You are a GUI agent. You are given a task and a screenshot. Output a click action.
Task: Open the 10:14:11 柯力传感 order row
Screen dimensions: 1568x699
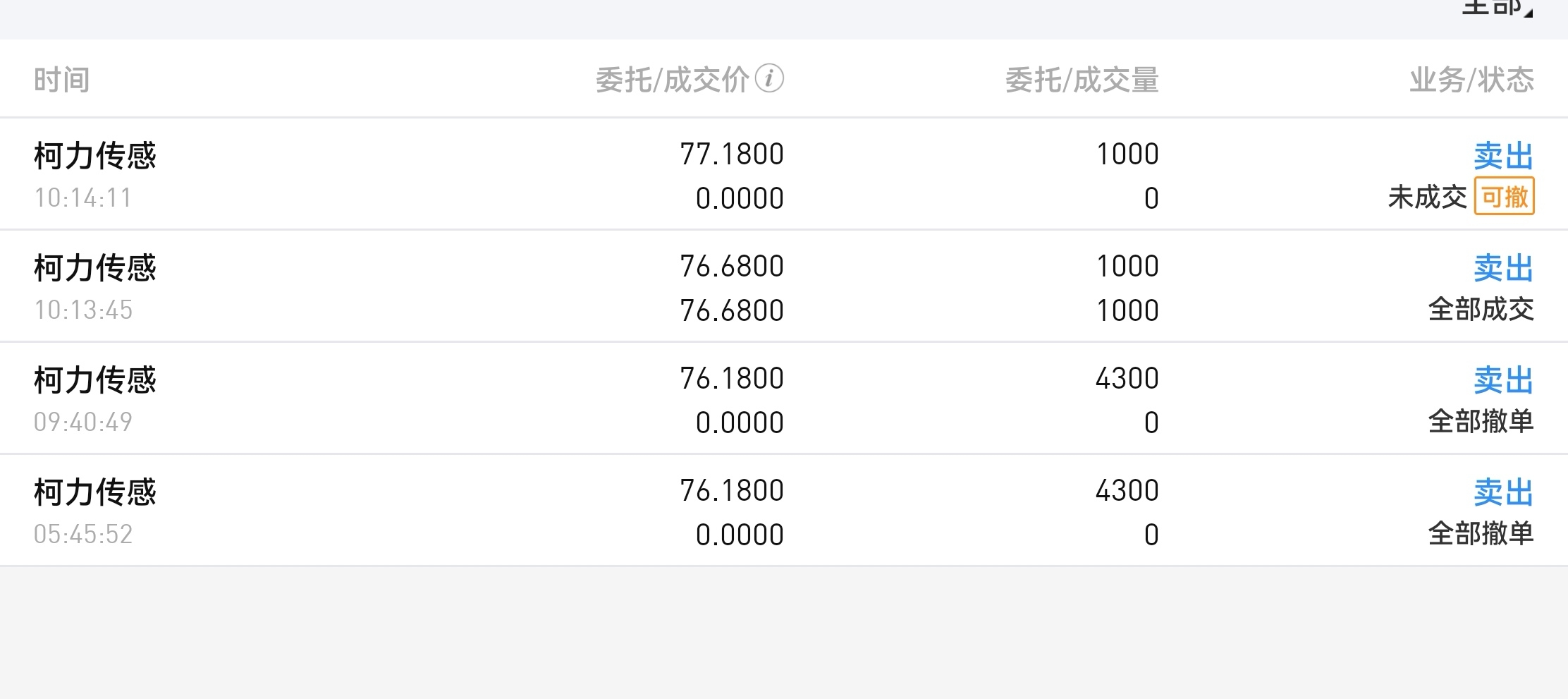pyautogui.click(x=784, y=174)
